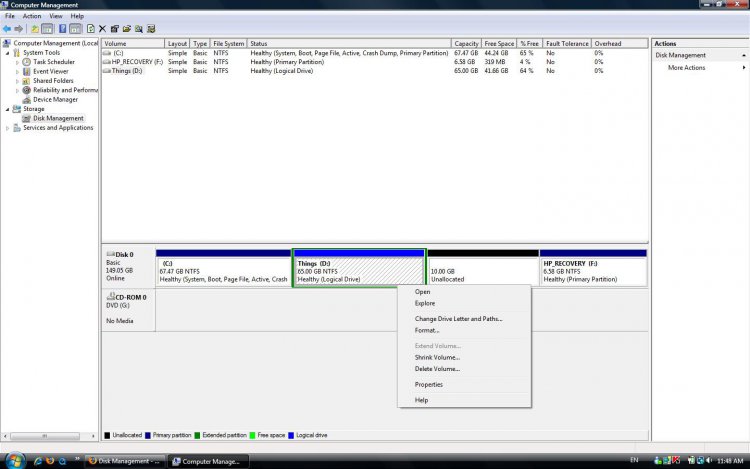
Task: Expand More Actions submenu arrow
Action: tap(743, 68)
